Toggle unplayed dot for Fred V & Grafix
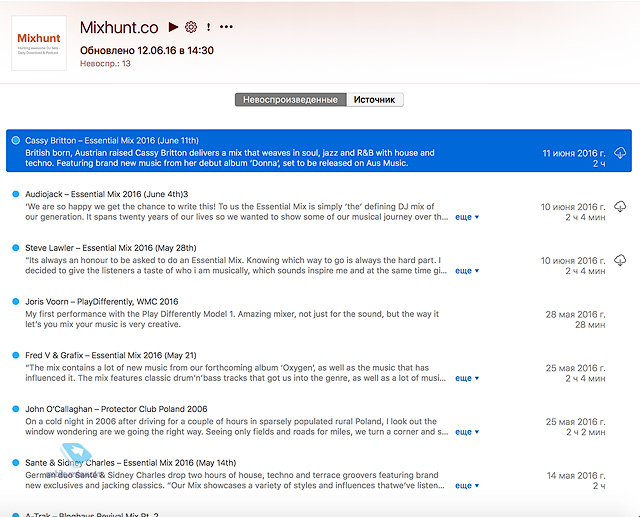The height and width of the screenshot is (517, 640). [16, 355]
